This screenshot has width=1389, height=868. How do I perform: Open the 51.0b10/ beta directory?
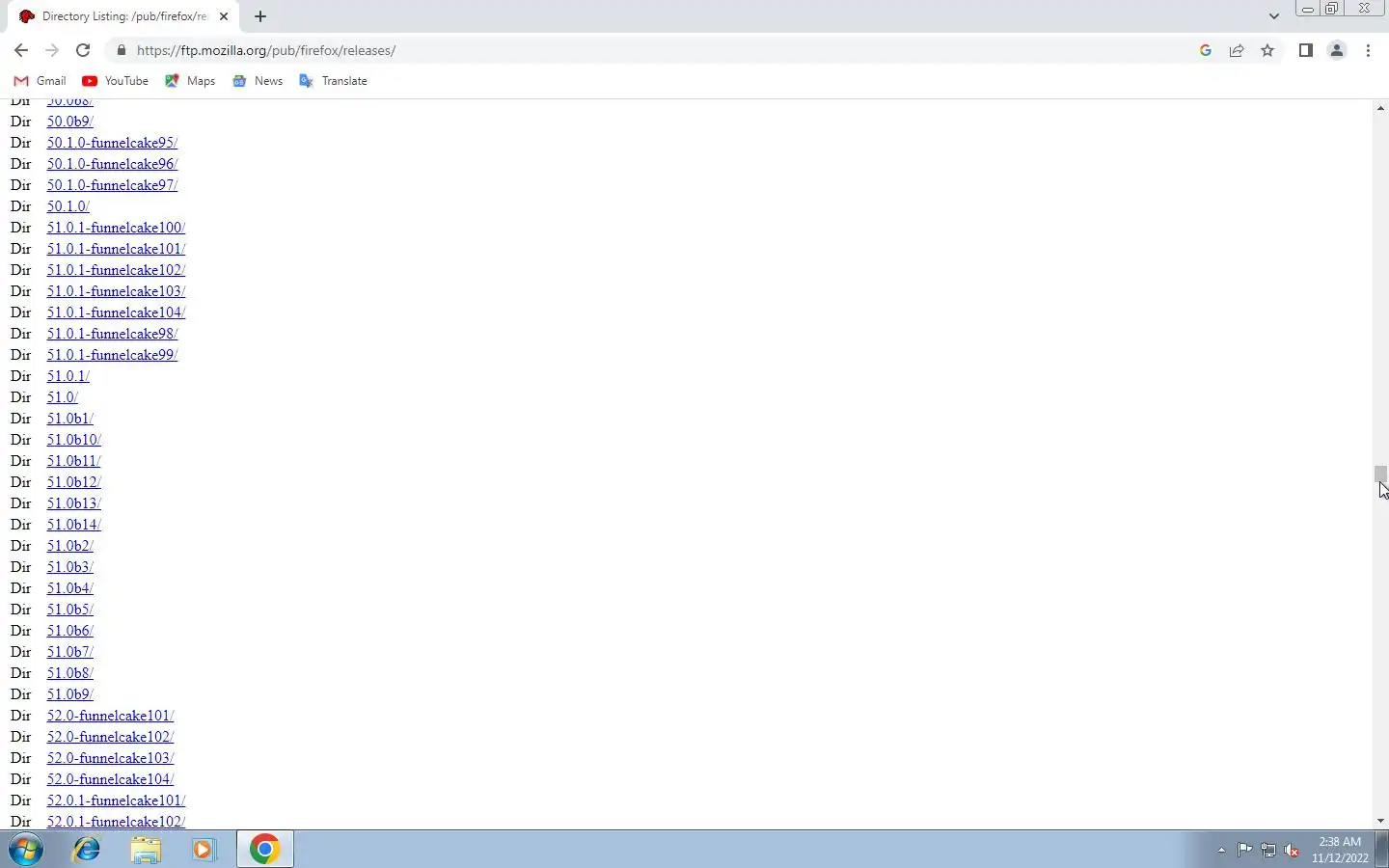tap(74, 440)
